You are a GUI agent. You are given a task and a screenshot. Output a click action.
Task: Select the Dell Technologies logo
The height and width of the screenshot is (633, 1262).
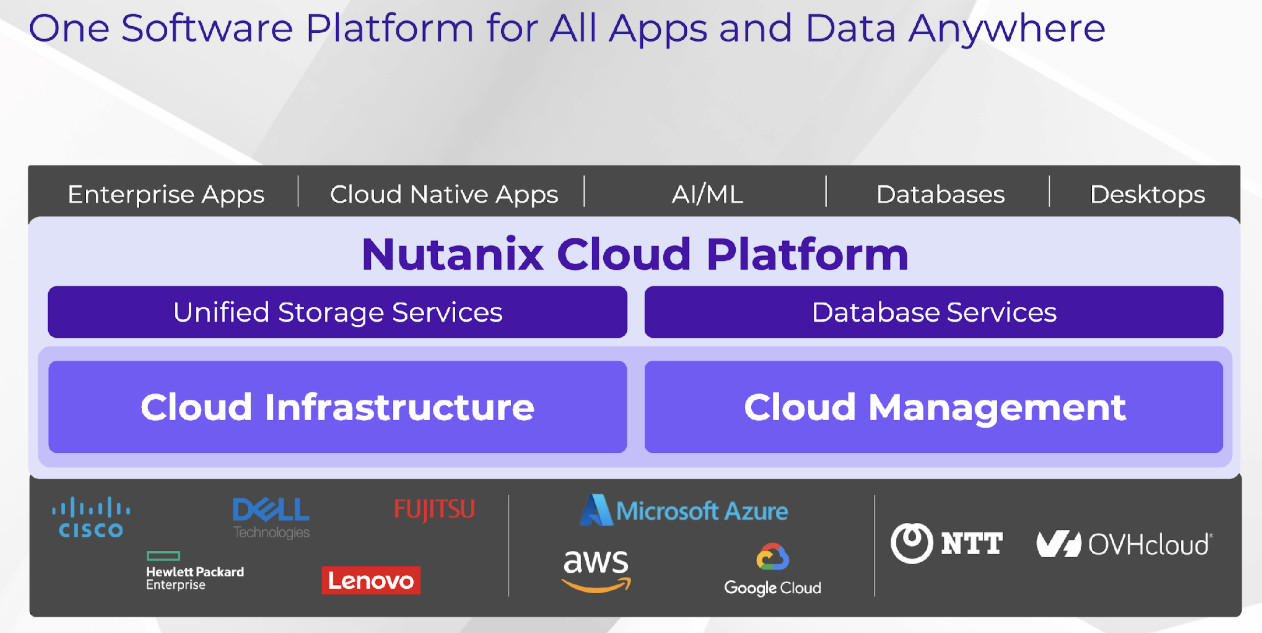pyautogui.click(x=271, y=518)
